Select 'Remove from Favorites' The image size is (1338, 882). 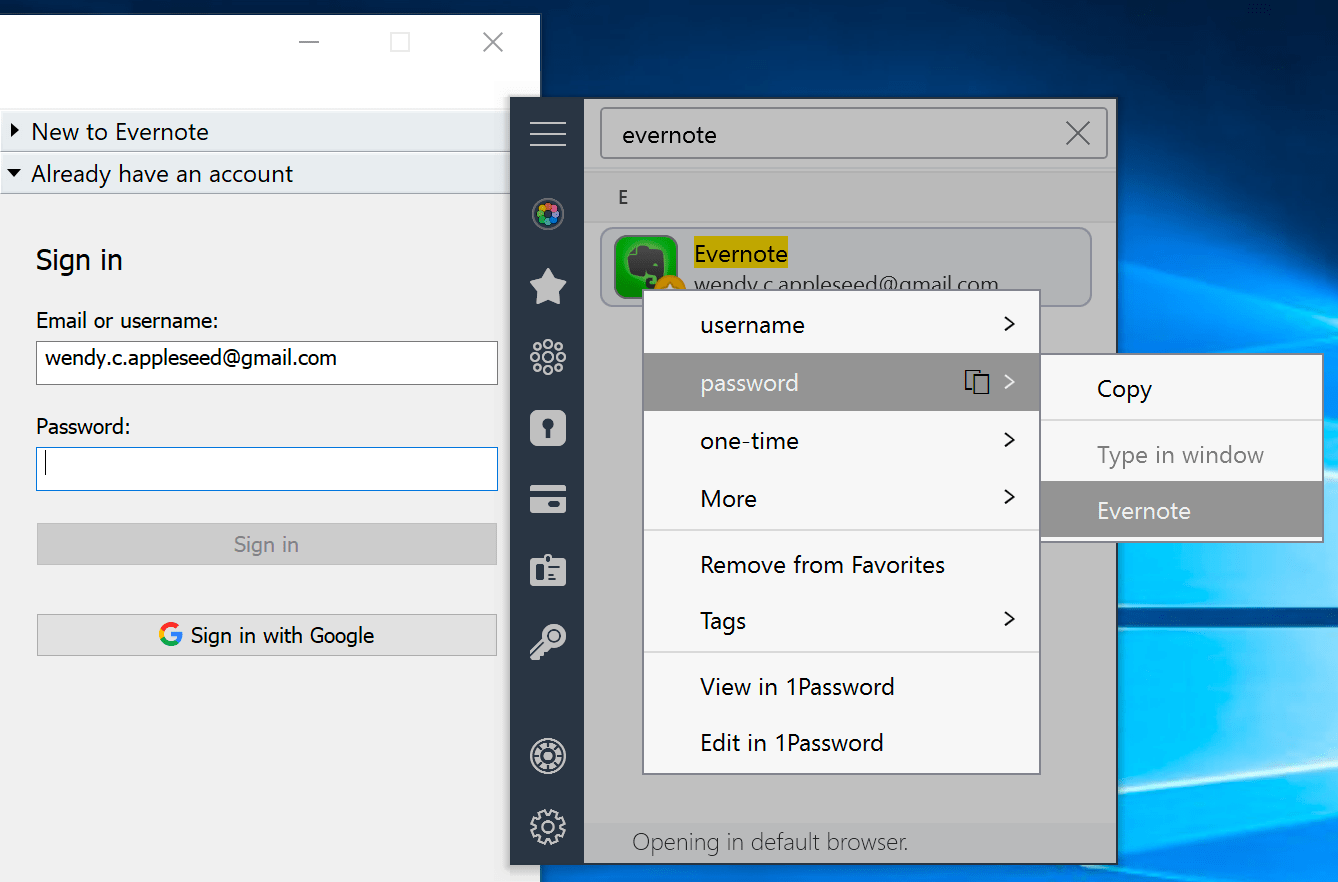pyautogui.click(x=821, y=564)
